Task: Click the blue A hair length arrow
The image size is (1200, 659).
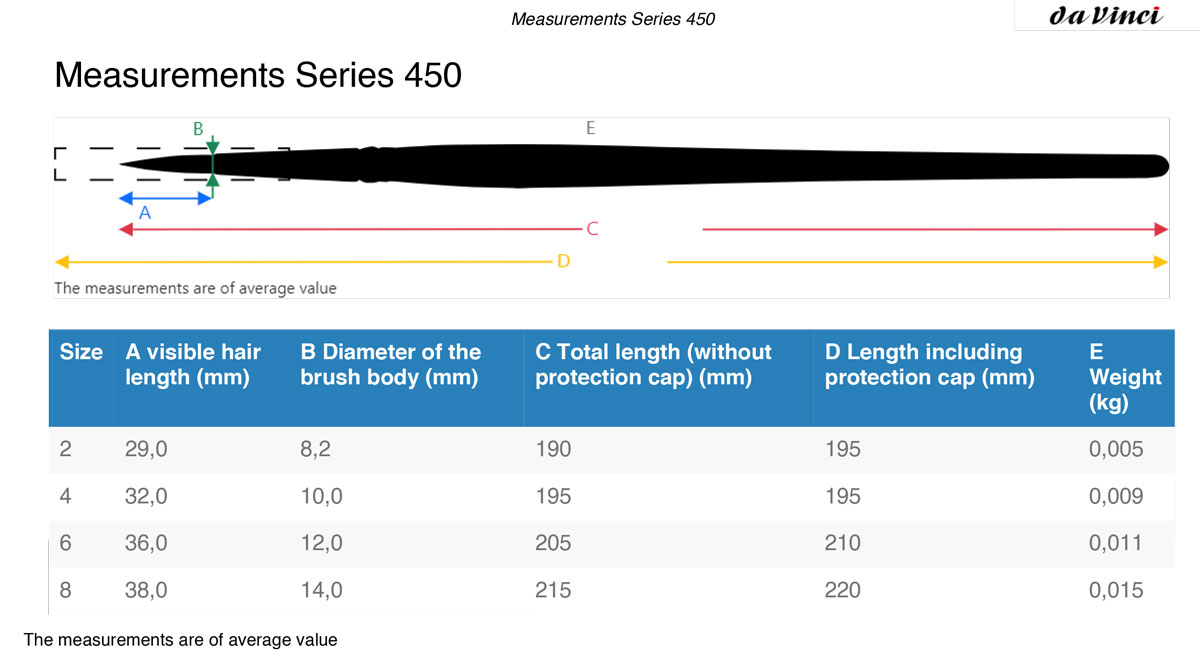Action: coord(164,197)
